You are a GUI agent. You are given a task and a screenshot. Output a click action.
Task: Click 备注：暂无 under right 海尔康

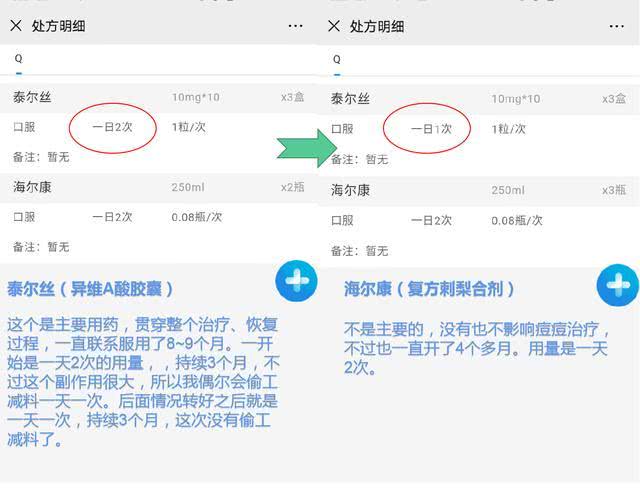359,251
